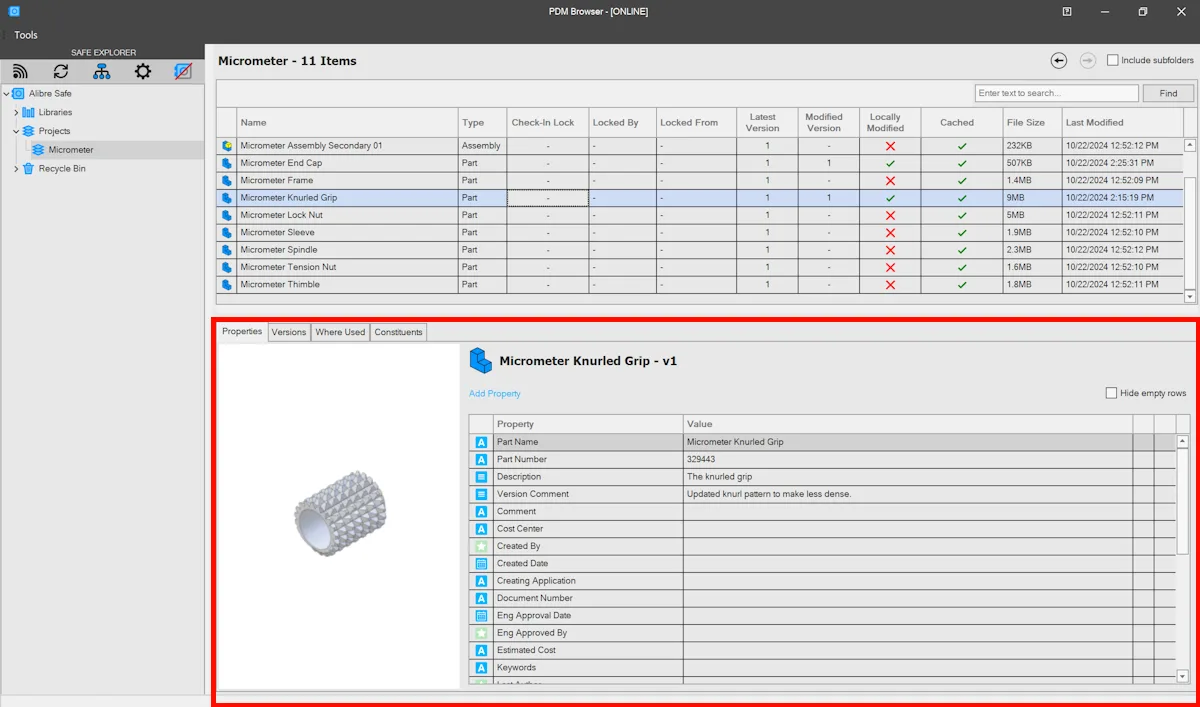
Task: Sort the list by the Name column header
Action: tap(347, 122)
